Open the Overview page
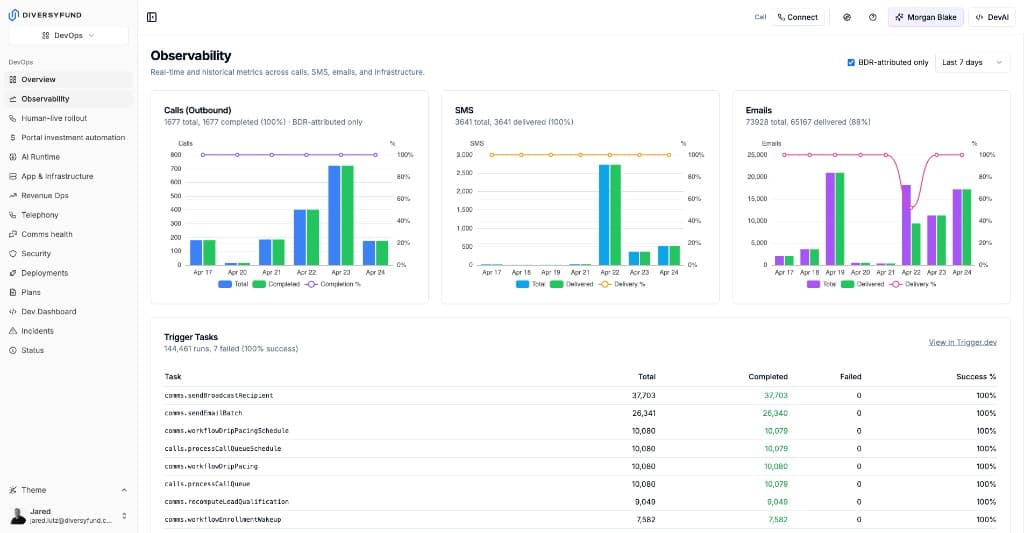The width and height of the screenshot is (1024, 533). point(69,80)
